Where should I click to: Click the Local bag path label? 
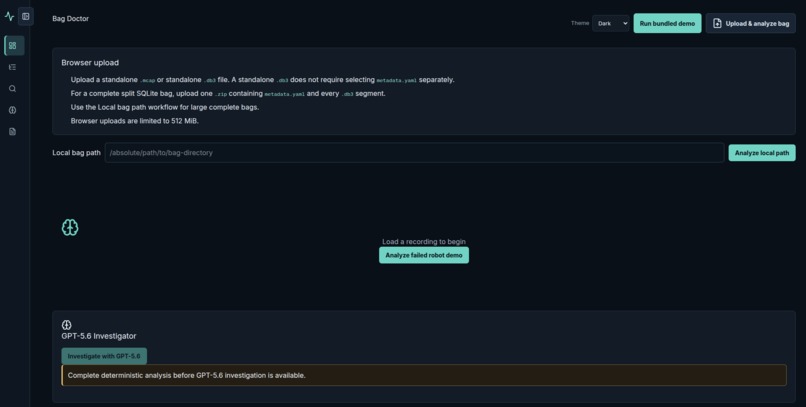77,153
